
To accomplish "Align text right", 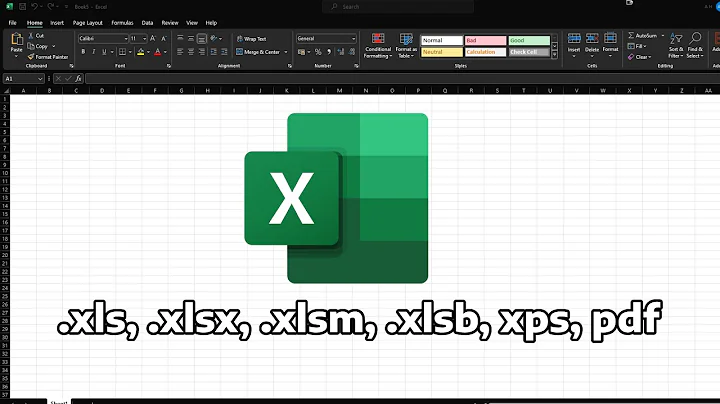I will [202, 52].
